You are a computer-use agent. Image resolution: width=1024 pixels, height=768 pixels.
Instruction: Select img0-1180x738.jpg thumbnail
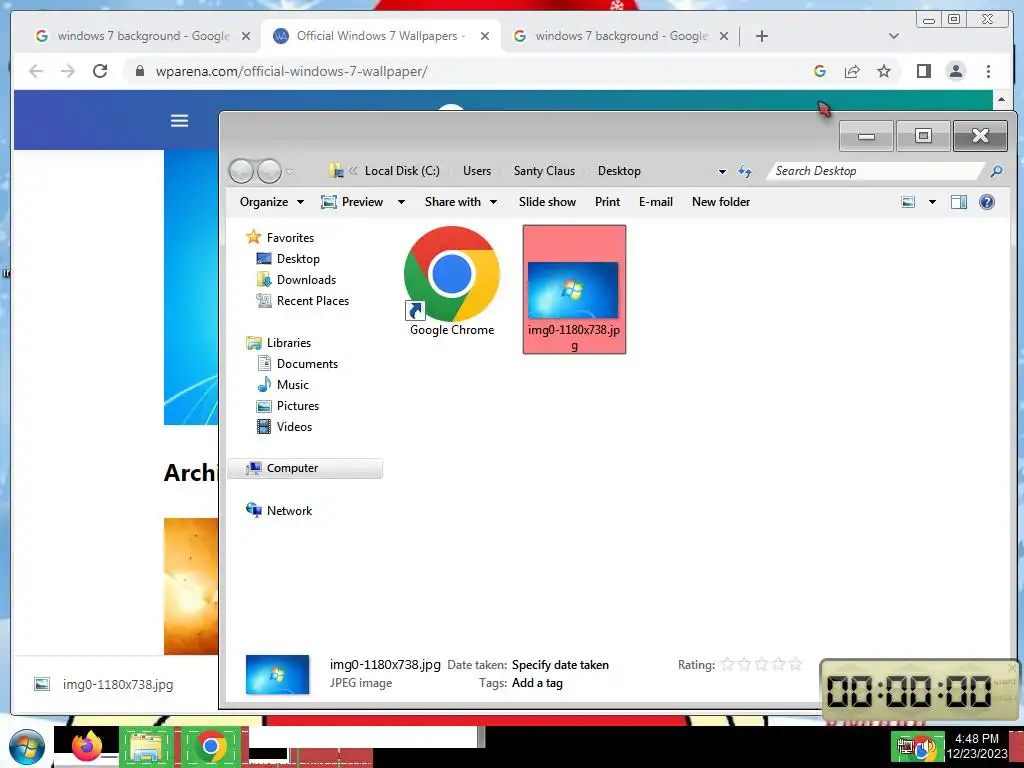pos(574,289)
